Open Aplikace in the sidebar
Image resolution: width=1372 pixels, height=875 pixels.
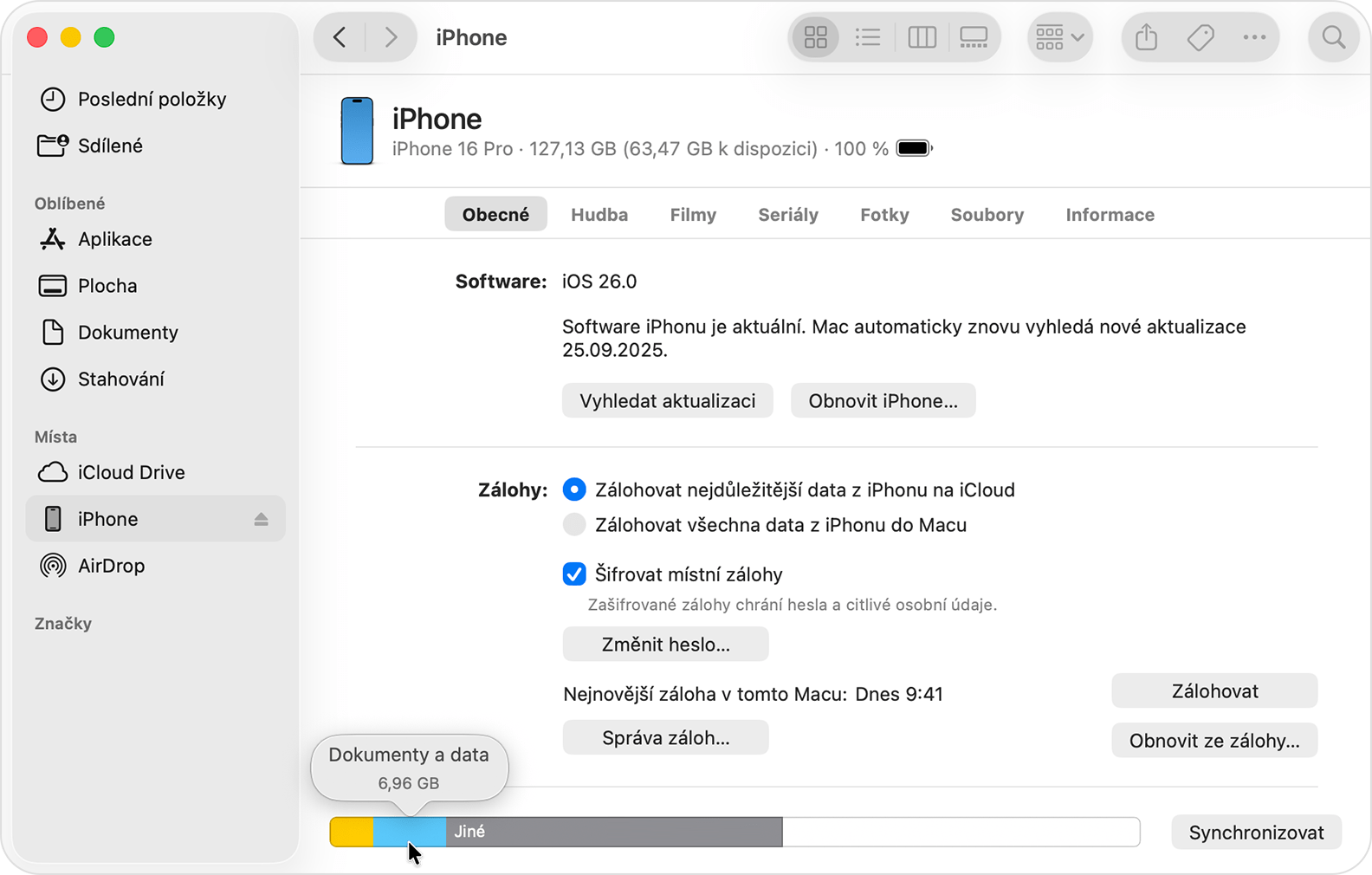pyautogui.click(x=156, y=239)
